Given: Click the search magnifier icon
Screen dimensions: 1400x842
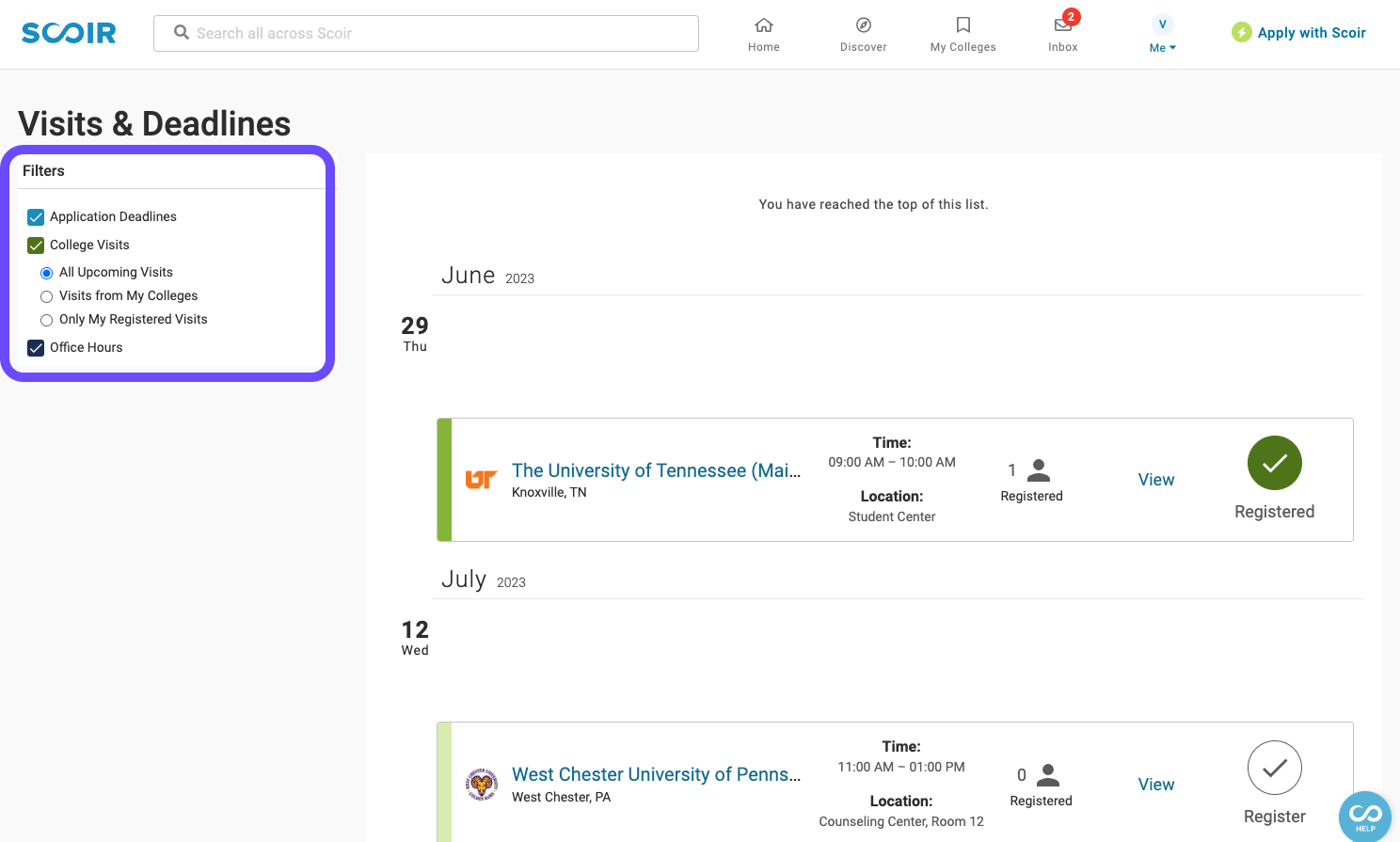Looking at the screenshot, I should pos(182,33).
